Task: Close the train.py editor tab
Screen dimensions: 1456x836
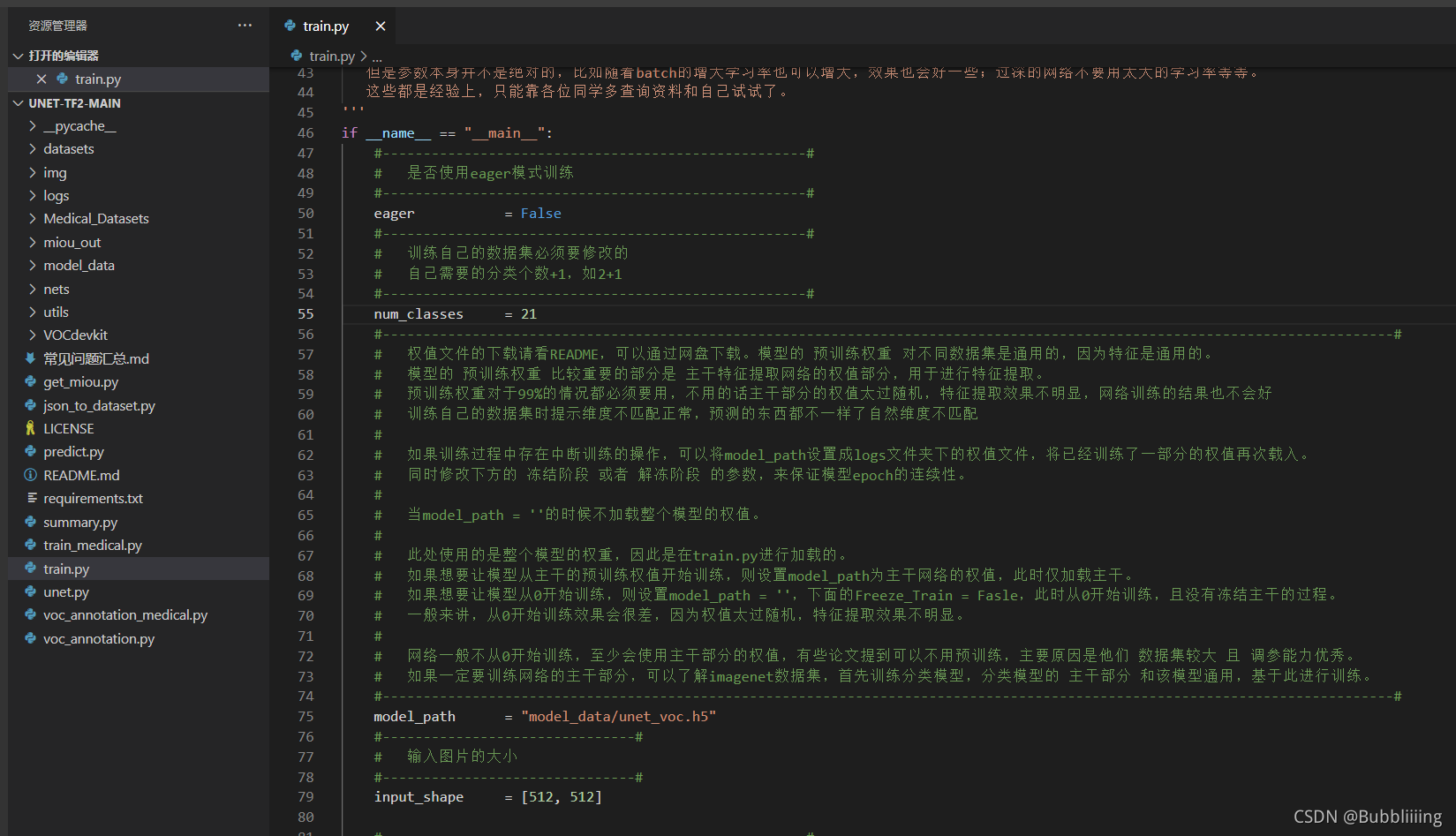Action: point(381,26)
